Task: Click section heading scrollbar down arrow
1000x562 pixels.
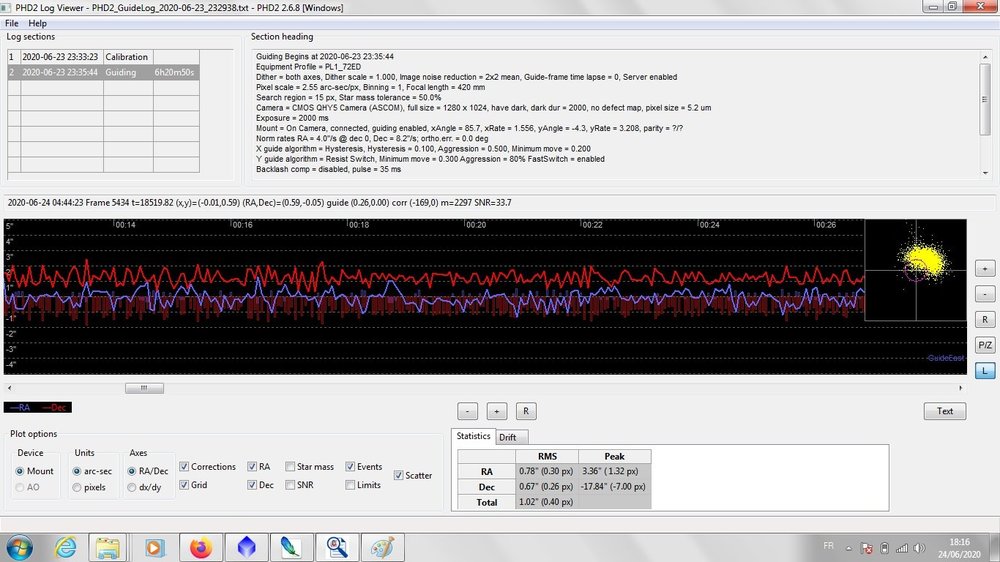Action: click(x=985, y=173)
